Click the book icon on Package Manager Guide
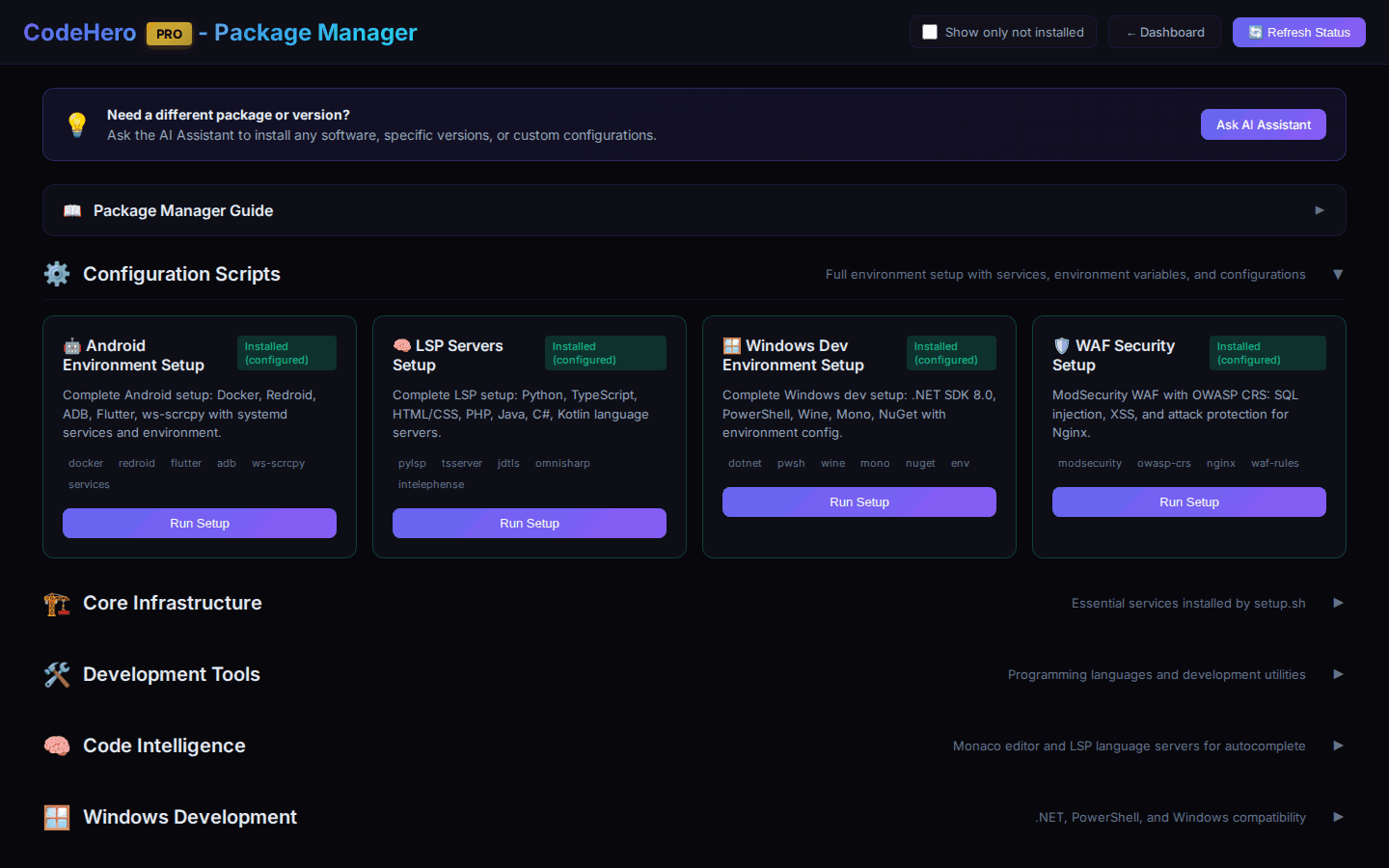 [71, 210]
